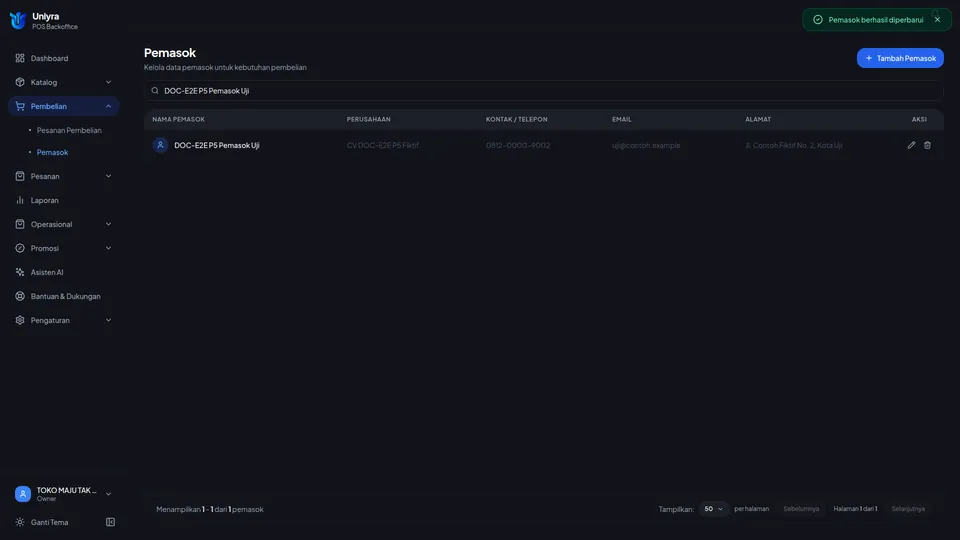Expand the Katalog menu
The width and height of the screenshot is (960, 540).
pyautogui.click(x=64, y=82)
